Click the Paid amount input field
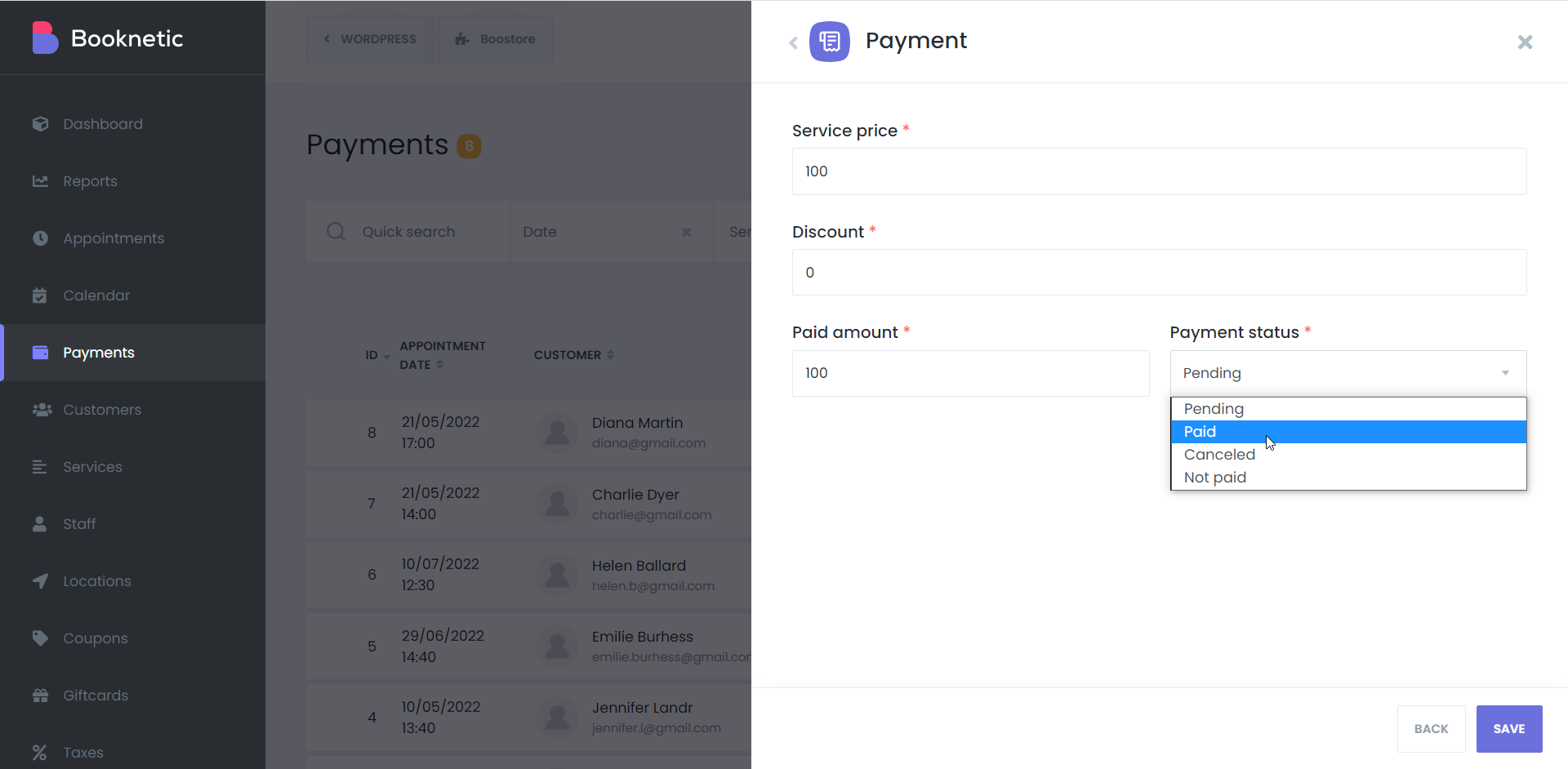The width and height of the screenshot is (1568, 769). click(x=970, y=373)
